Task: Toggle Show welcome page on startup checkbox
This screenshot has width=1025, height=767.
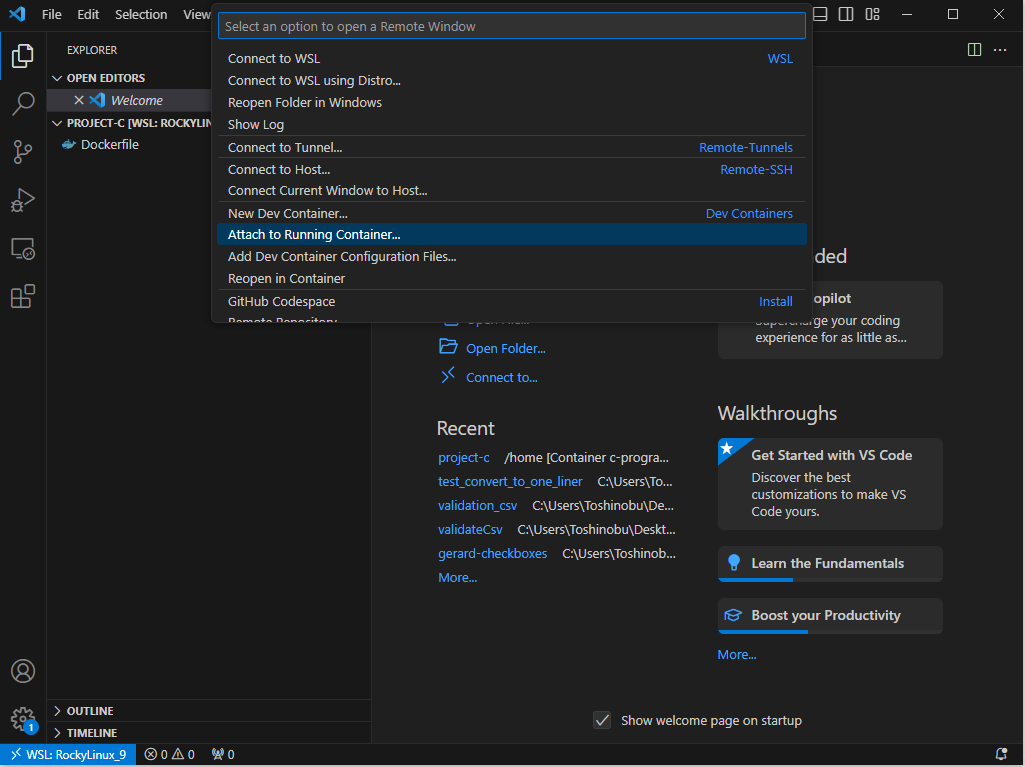Action: [601, 720]
